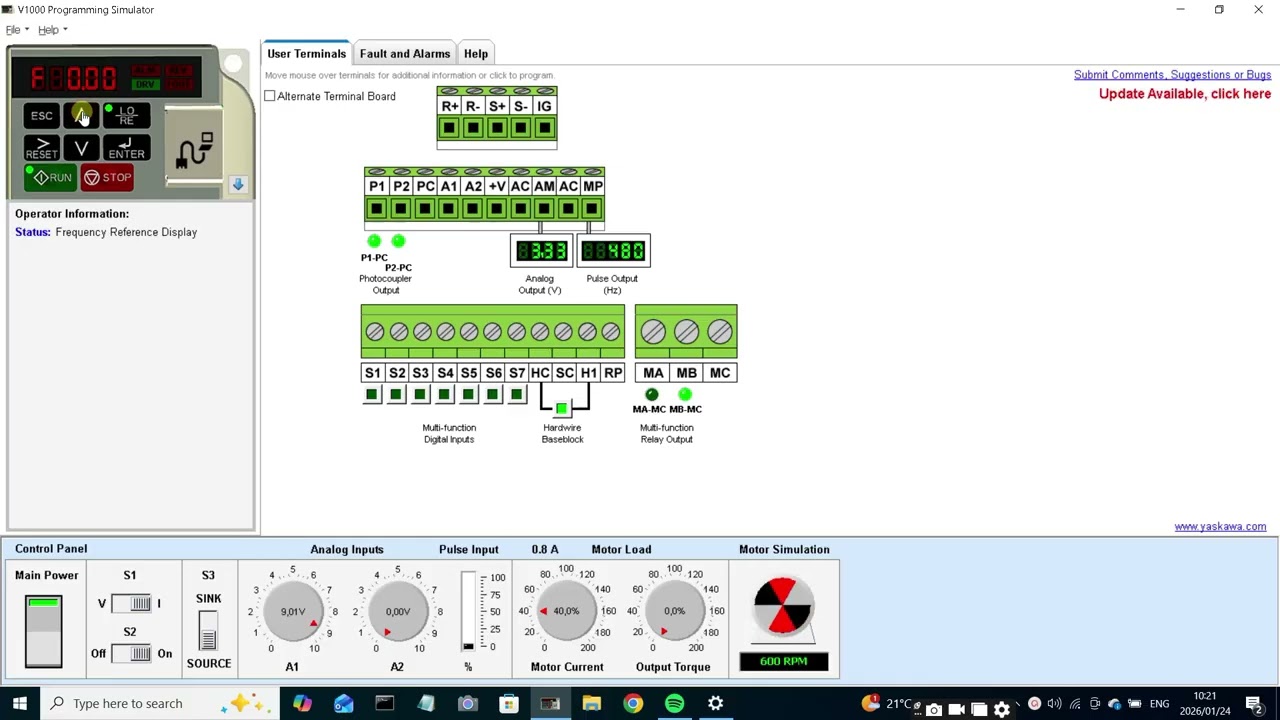
Task: Click the A1 terminal square
Action: 448,209
